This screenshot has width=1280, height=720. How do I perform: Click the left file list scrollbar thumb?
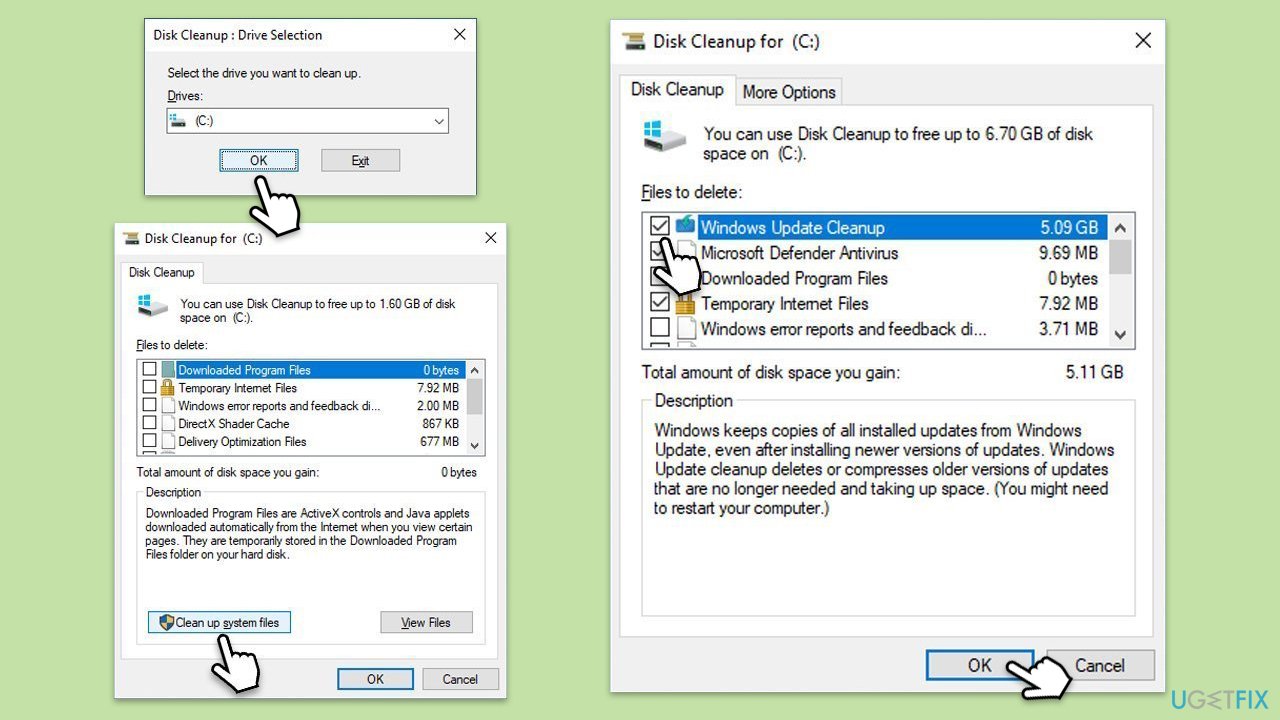click(475, 396)
